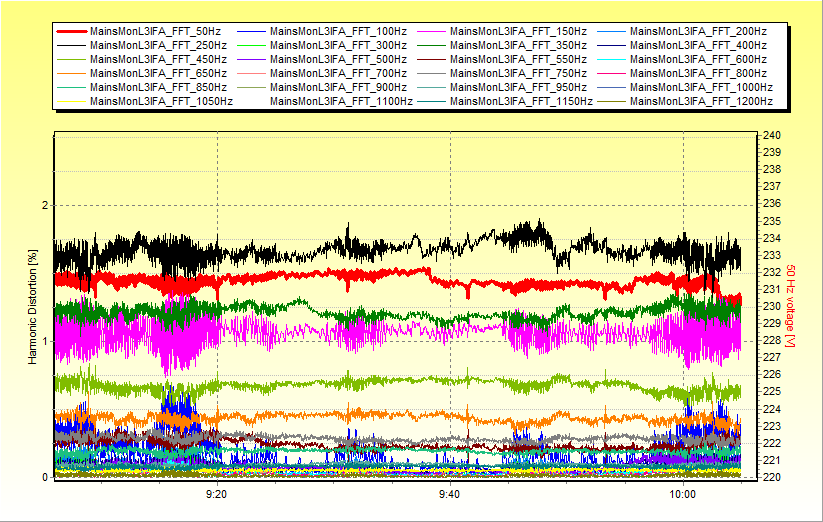Screen dimensions: 823x522
Task: Select the MainsMonL3IFA_FFT_600Hz legend label
Action: (x=698, y=59)
